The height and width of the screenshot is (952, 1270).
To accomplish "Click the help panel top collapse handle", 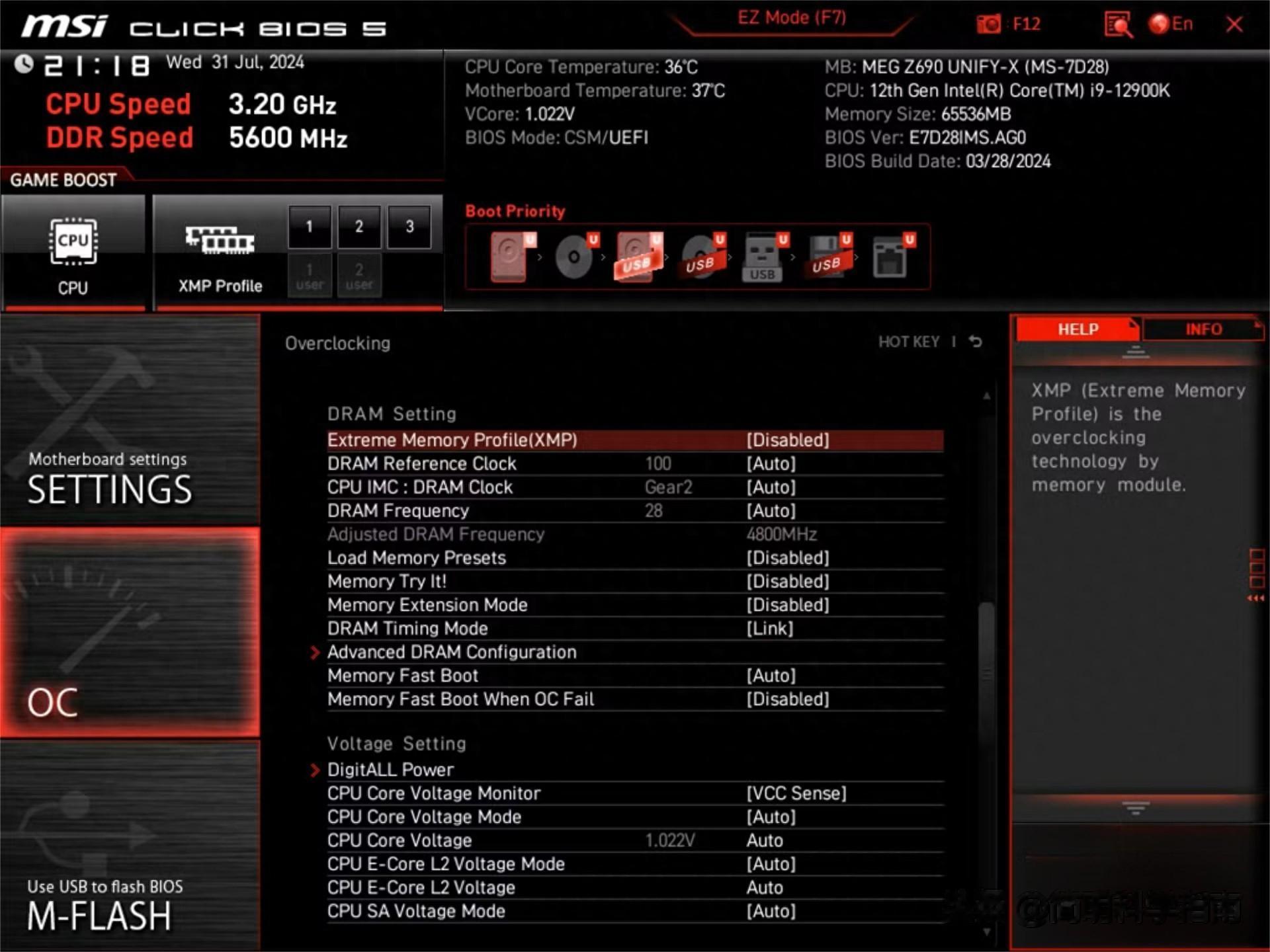I will click(1136, 352).
